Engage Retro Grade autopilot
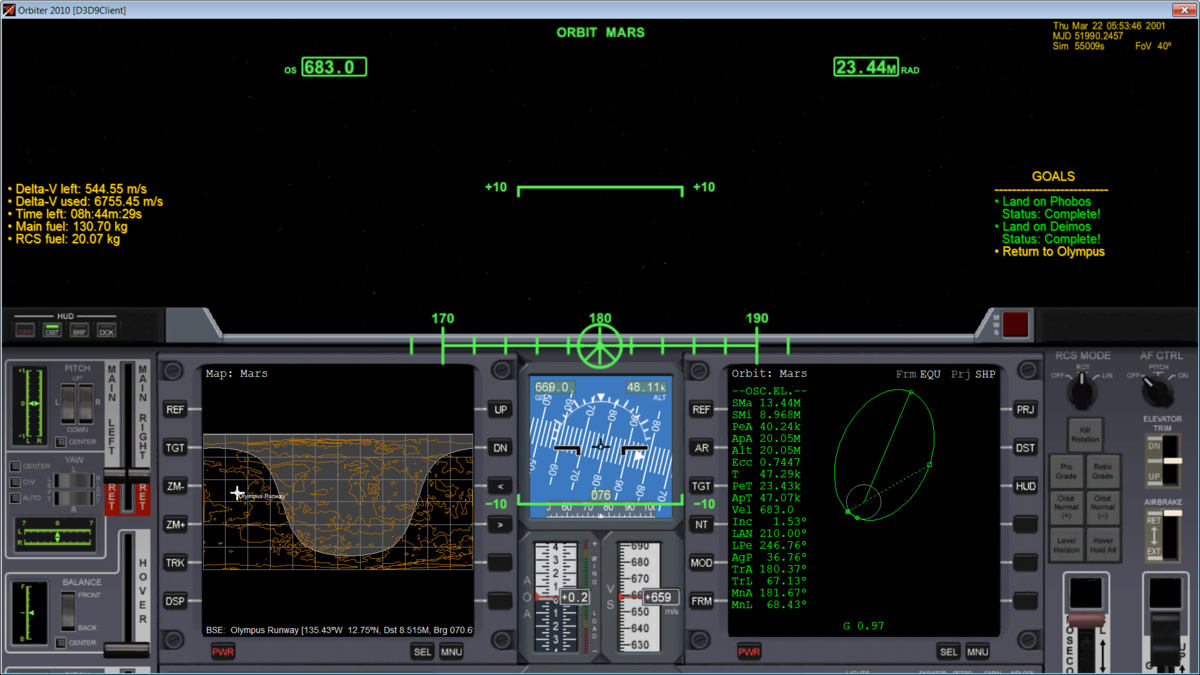 1102,472
